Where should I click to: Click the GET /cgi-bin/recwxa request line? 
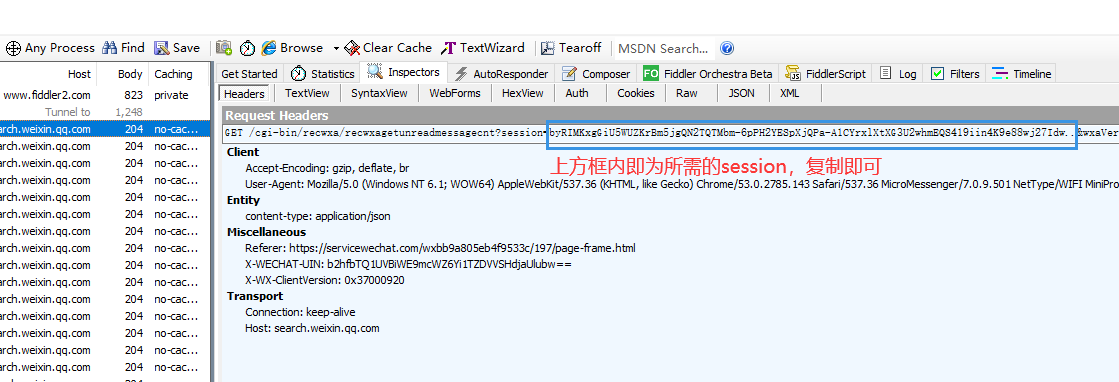(x=670, y=133)
